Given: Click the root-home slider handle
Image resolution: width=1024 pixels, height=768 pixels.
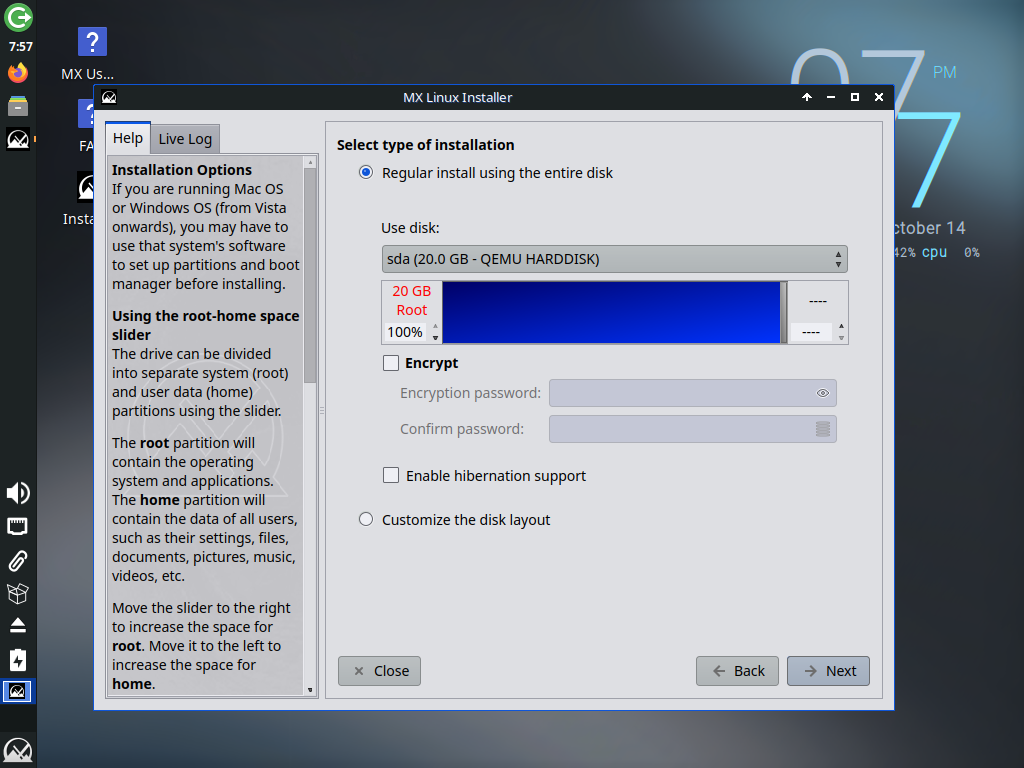Looking at the screenshot, I should pyautogui.click(x=784, y=312).
